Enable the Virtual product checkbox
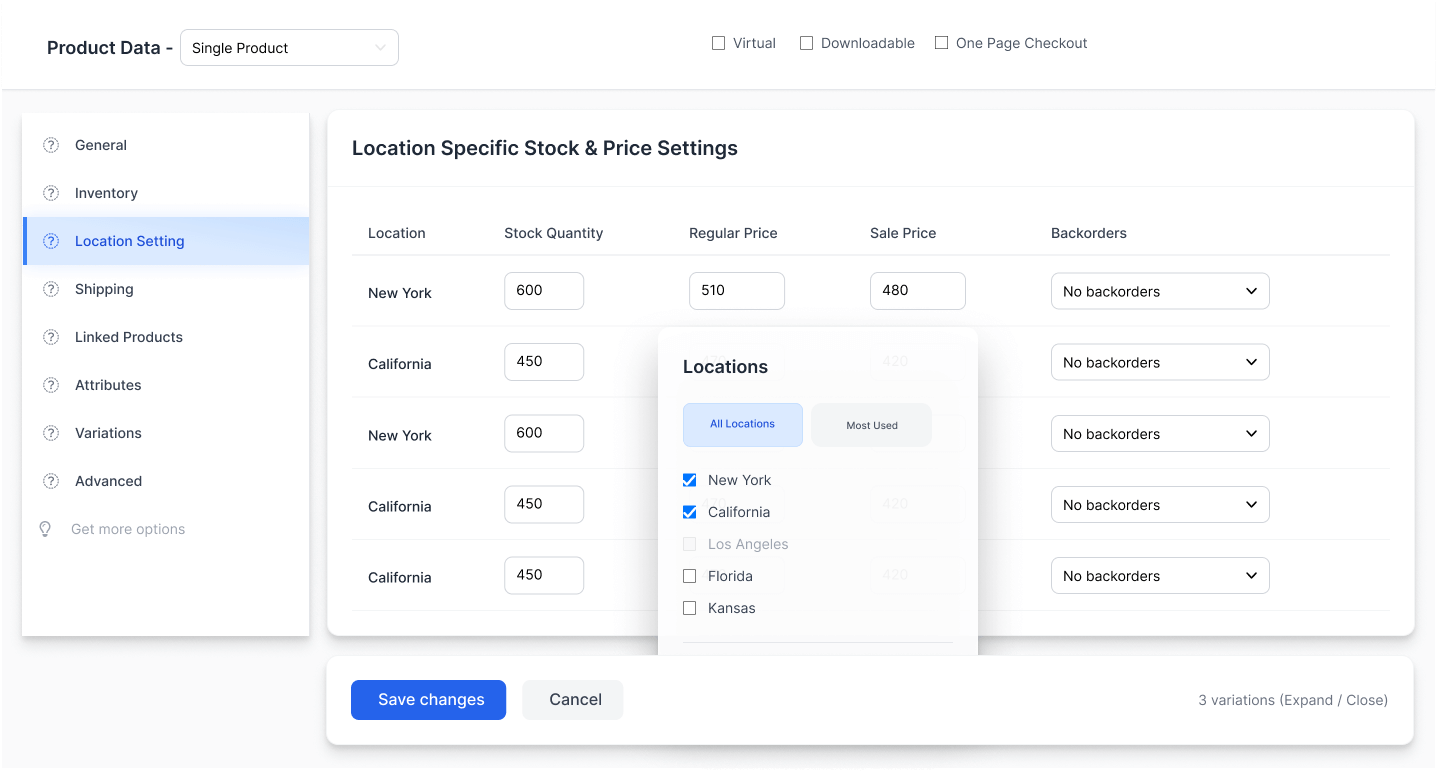 pos(717,42)
